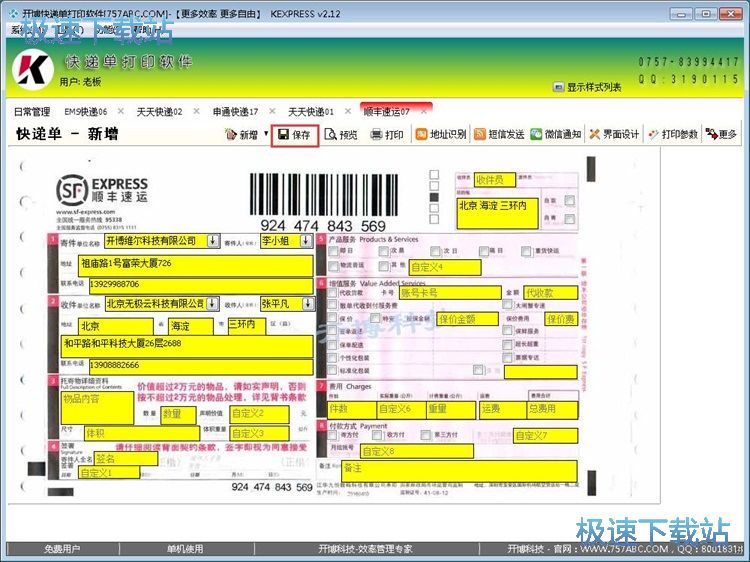Viewport: 750px width, 562px height.
Task: Click recipient district field 三环内
Action: 247,326
